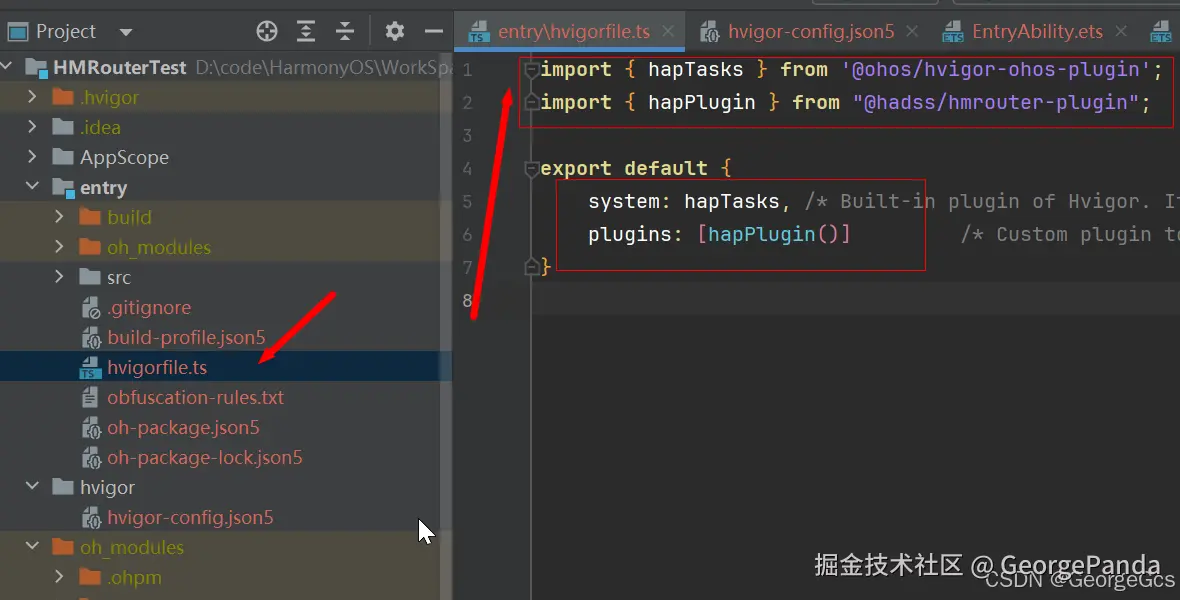Fold the export default block

[531, 168]
